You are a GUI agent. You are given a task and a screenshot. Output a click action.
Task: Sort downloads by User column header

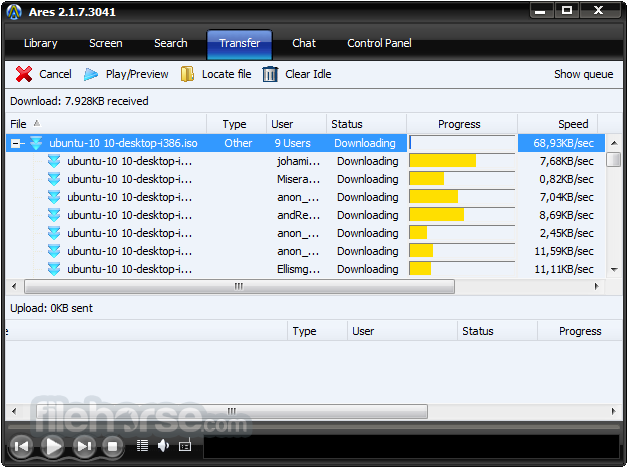click(x=296, y=124)
